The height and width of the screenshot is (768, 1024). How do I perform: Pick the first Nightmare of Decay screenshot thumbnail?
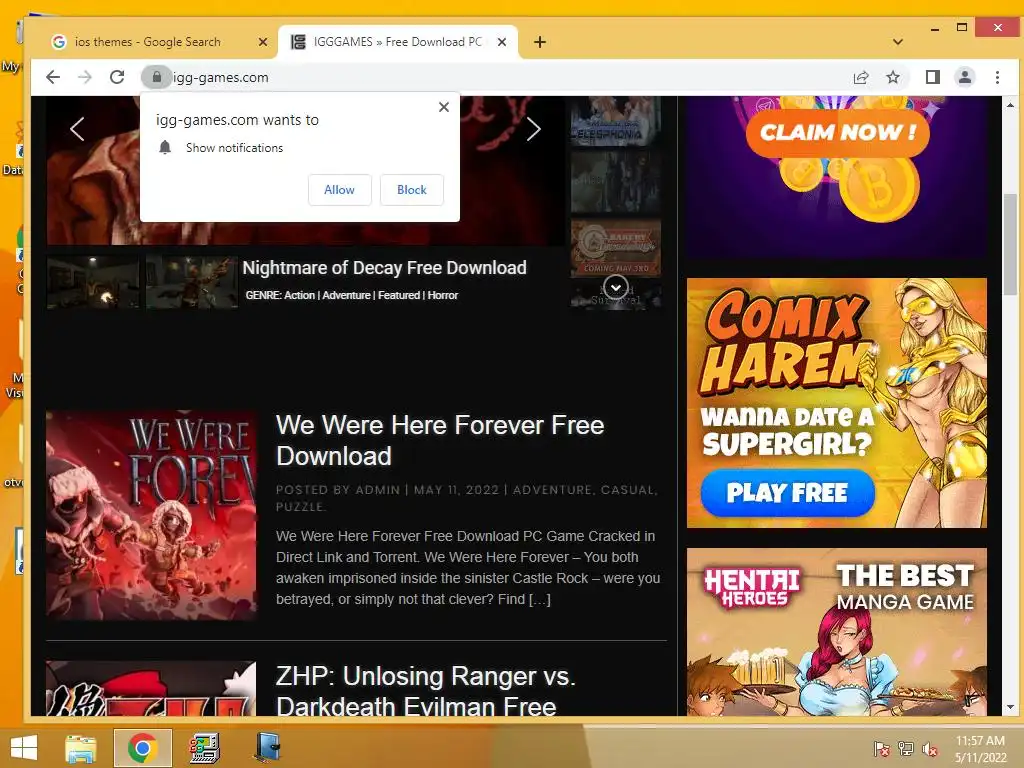click(x=93, y=282)
